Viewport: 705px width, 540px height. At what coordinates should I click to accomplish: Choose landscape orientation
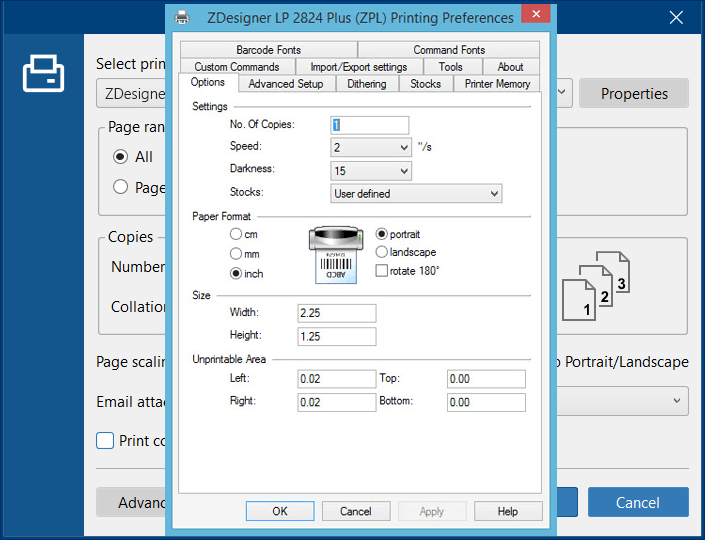[381, 252]
